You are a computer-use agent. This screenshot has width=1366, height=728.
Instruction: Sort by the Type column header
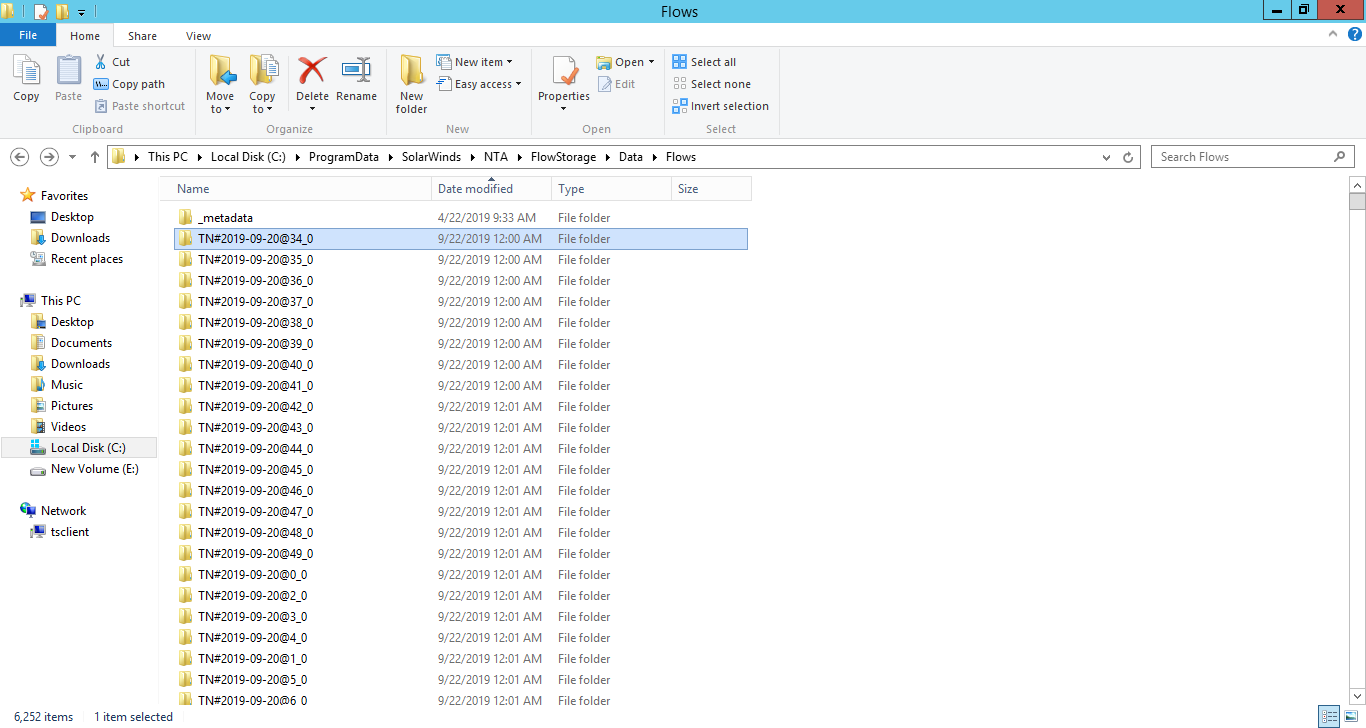point(611,189)
